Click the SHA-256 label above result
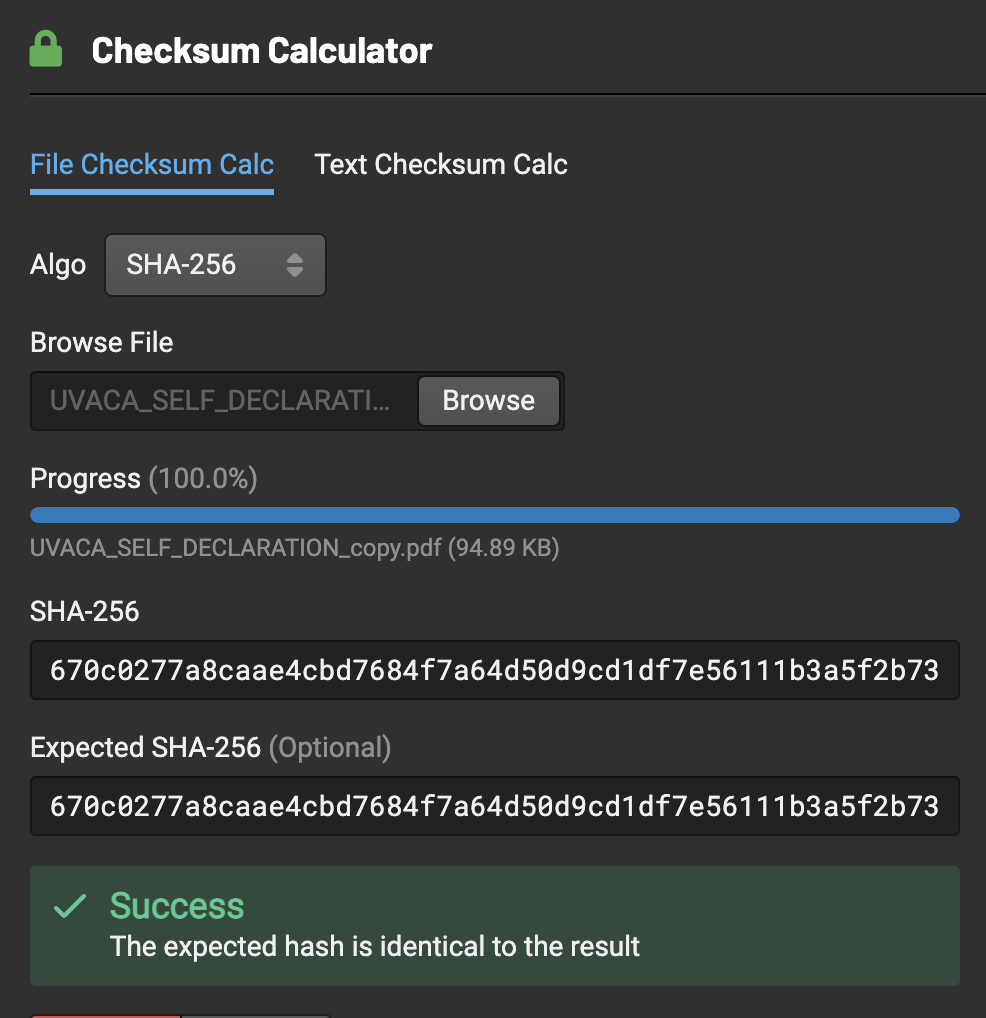 point(85,611)
